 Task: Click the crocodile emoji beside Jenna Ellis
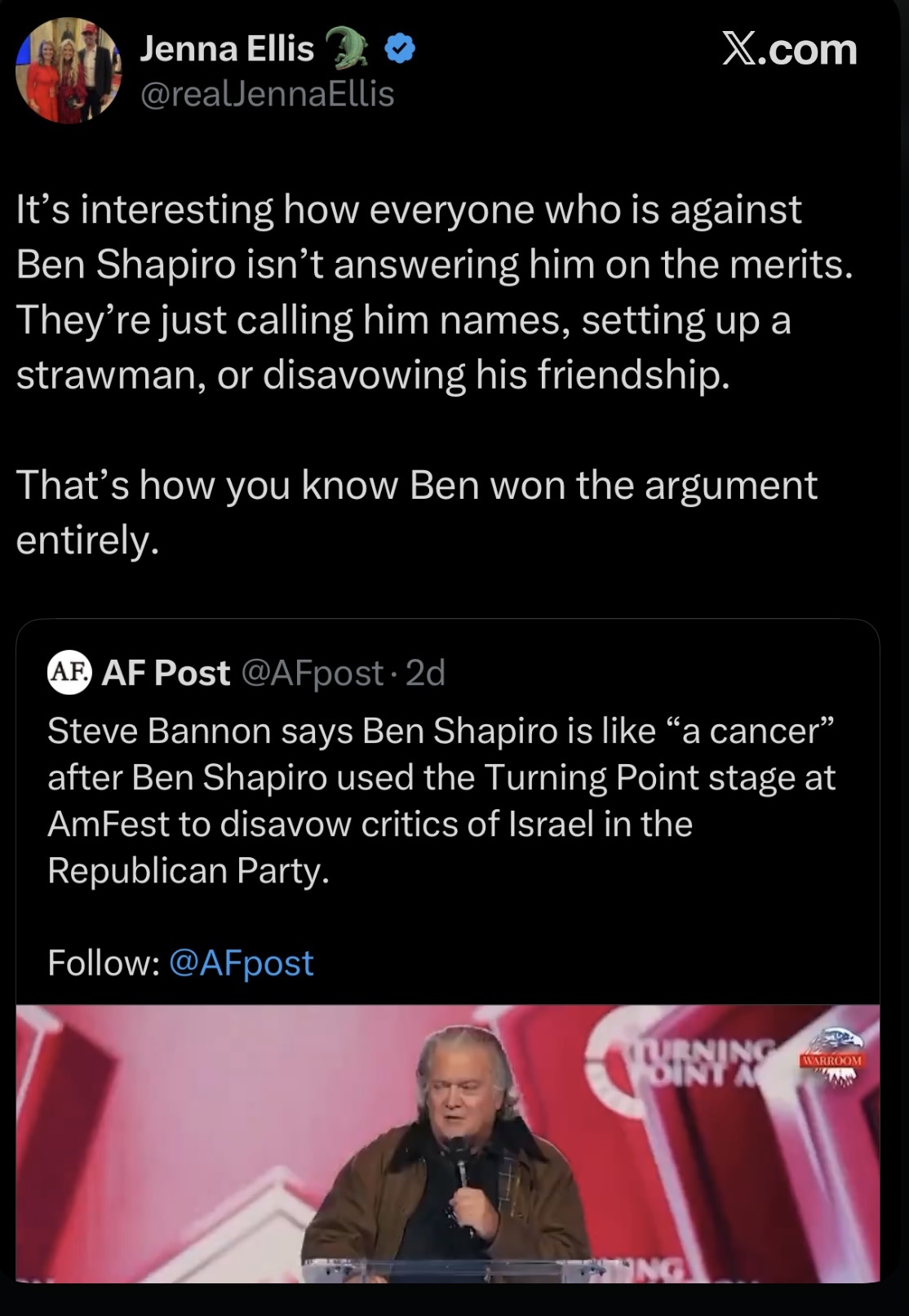click(x=348, y=48)
